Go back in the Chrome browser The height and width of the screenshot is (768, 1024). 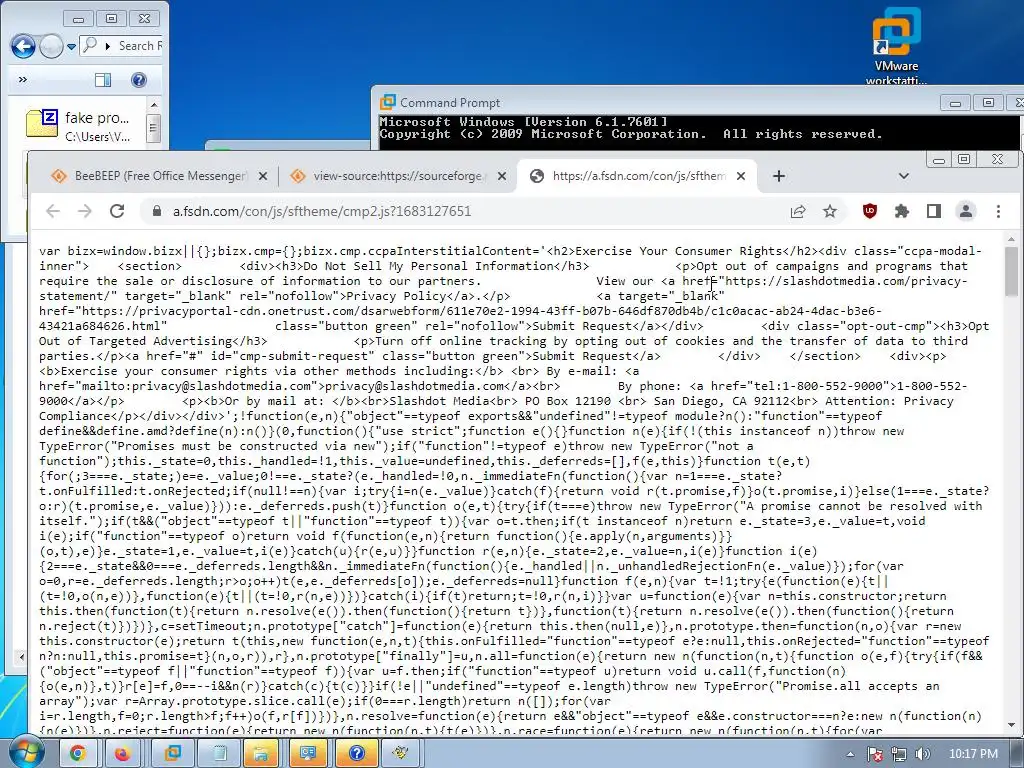53,211
